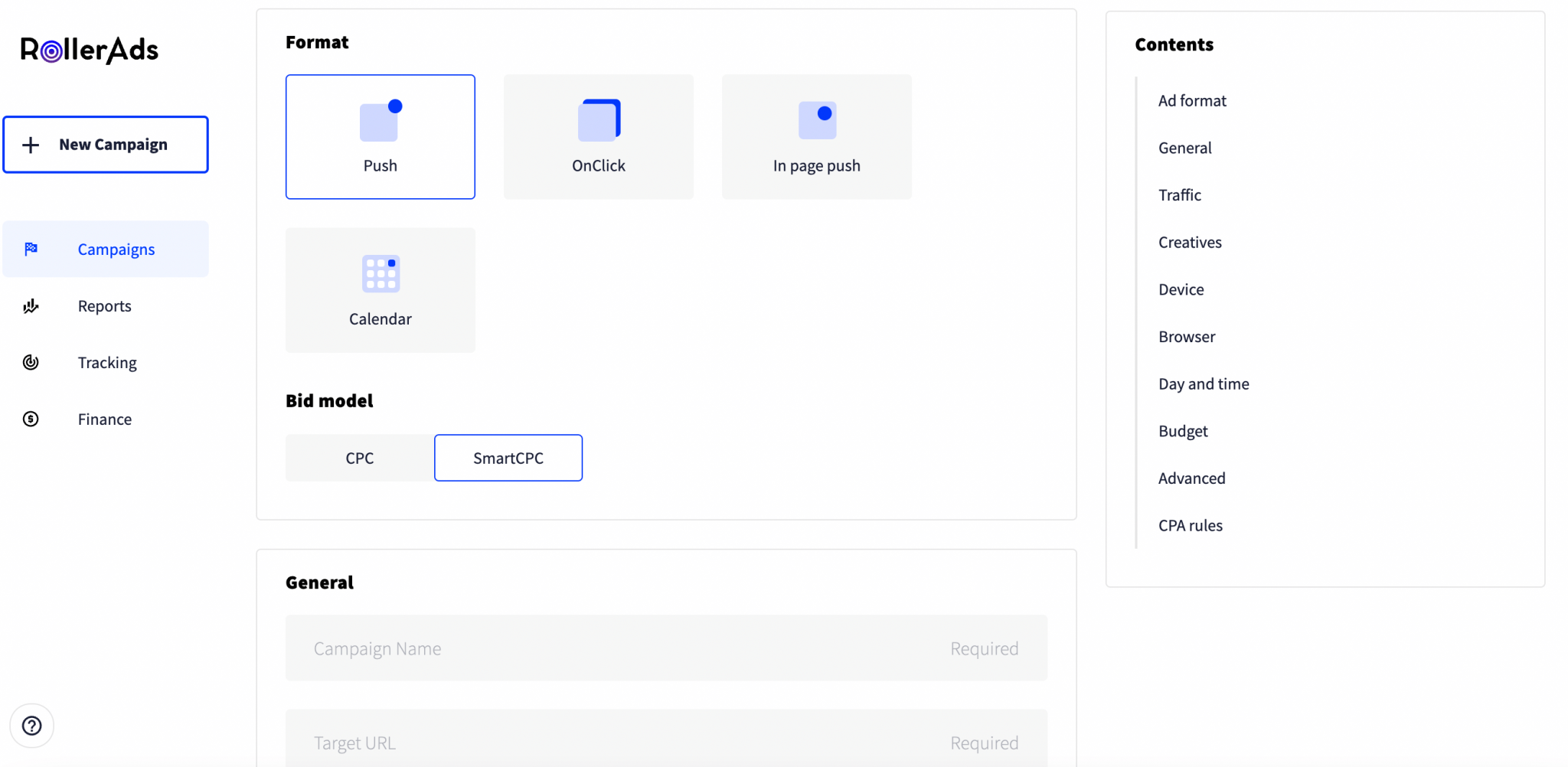
Task: Open CPA rules from Contents
Action: [x=1190, y=525]
